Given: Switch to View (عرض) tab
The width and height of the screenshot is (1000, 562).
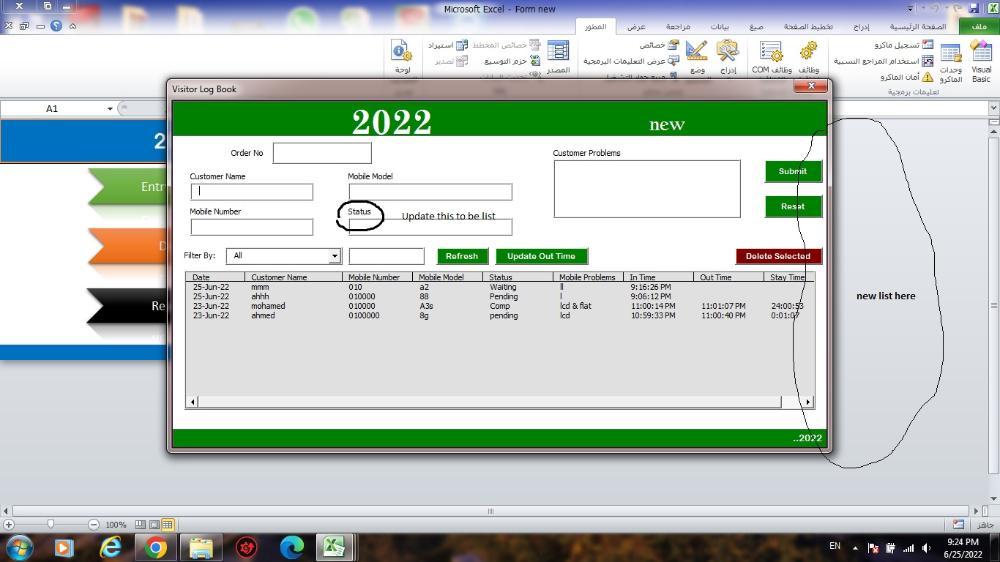Looking at the screenshot, I should tap(636, 26).
